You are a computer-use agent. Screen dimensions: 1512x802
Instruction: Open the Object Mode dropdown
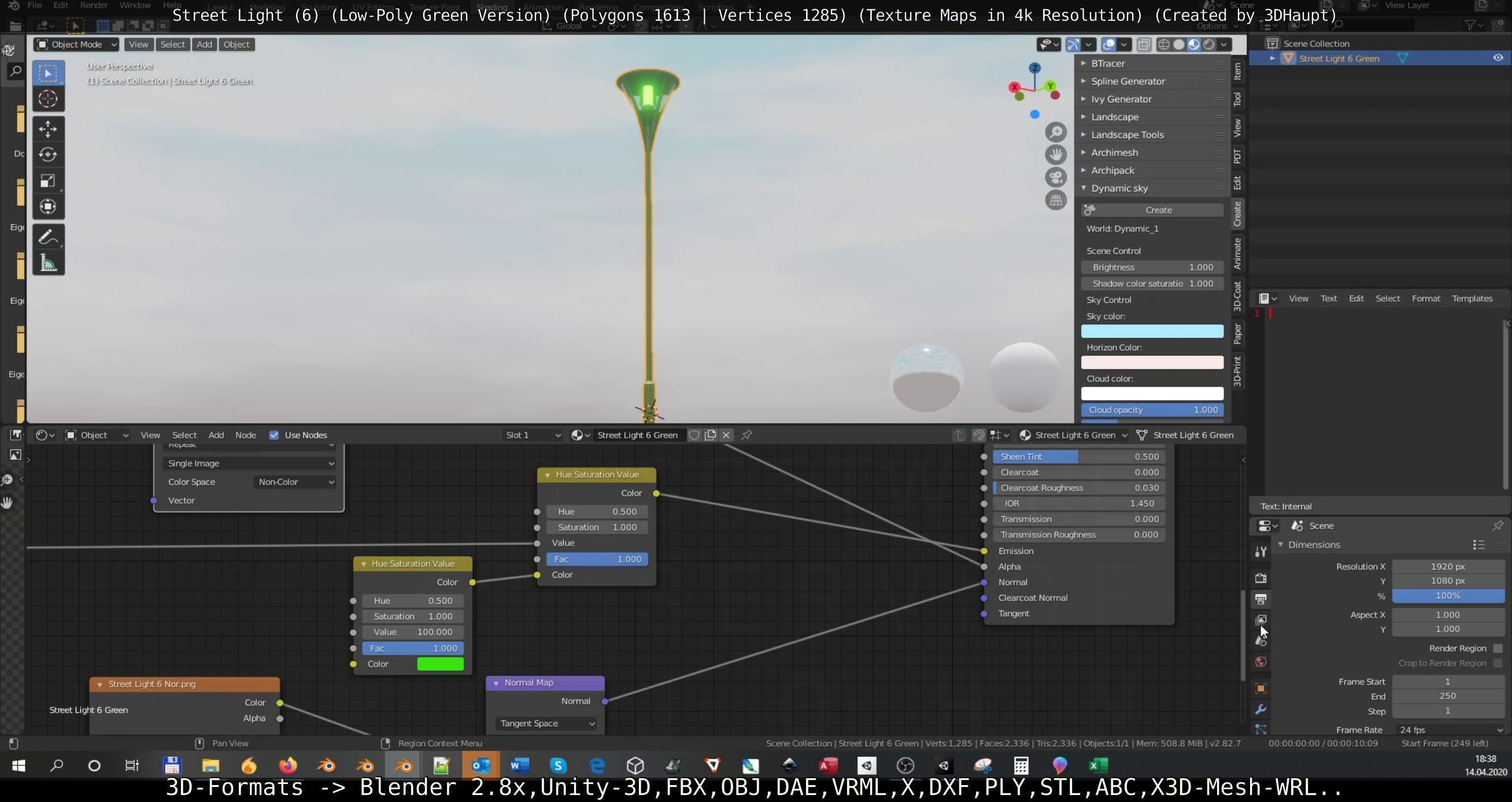76,45
